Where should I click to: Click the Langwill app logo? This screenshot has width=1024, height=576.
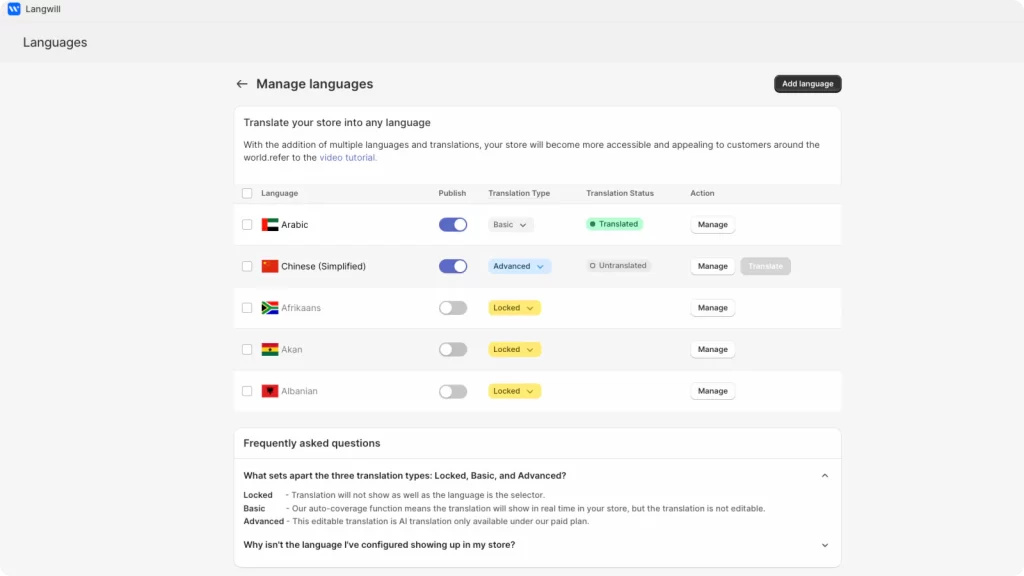(x=12, y=9)
